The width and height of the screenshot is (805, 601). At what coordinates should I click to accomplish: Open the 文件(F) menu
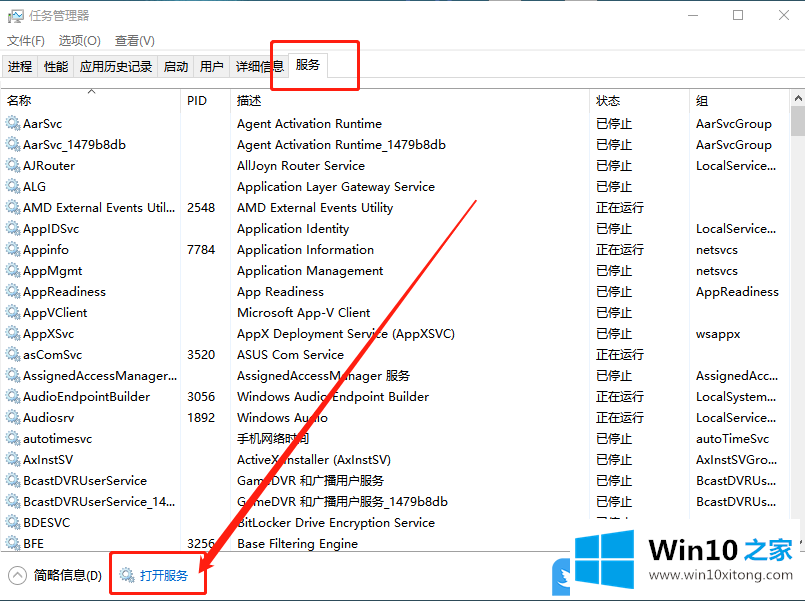point(26,41)
